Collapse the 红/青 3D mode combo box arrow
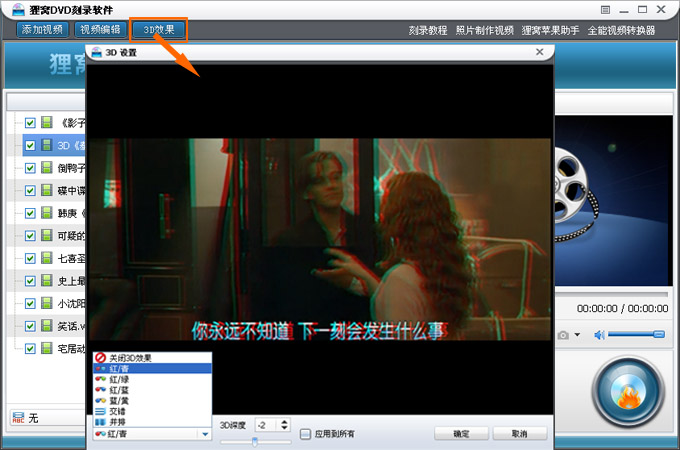This screenshot has height=450, width=680. click(205, 434)
